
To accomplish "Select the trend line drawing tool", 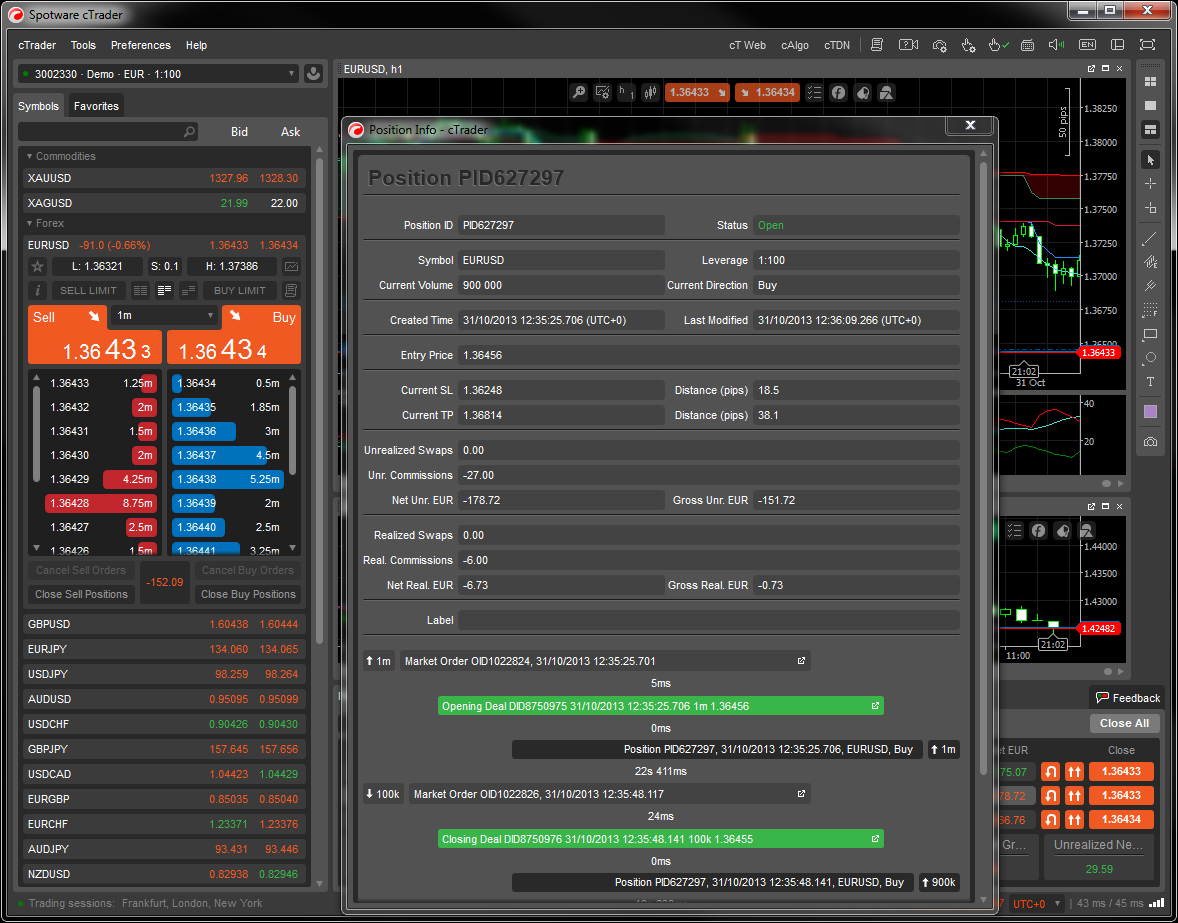I will point(1150,238).
